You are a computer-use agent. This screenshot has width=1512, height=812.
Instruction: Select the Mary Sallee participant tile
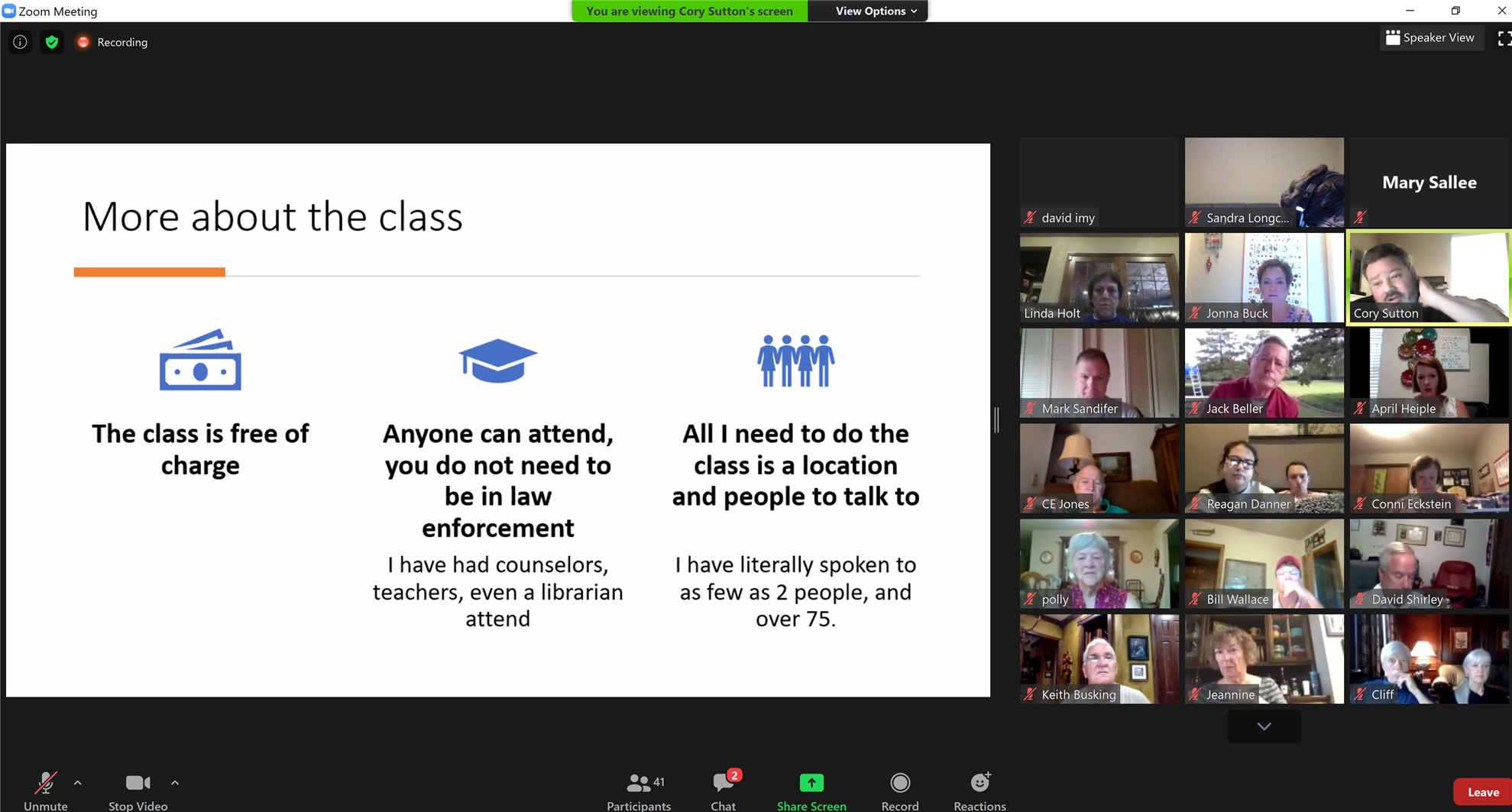click(1428, 183)
